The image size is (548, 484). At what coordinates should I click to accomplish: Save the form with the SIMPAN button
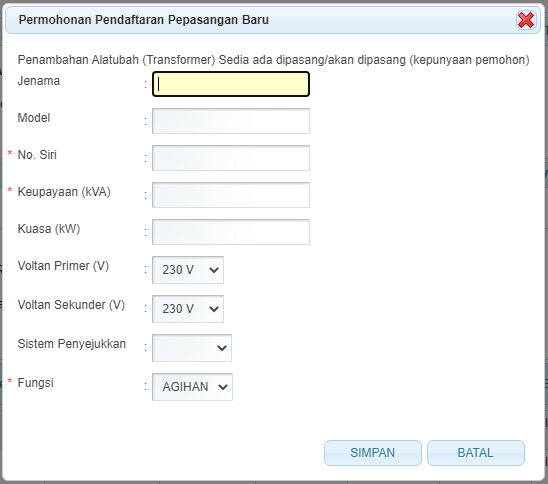point(373,453)
